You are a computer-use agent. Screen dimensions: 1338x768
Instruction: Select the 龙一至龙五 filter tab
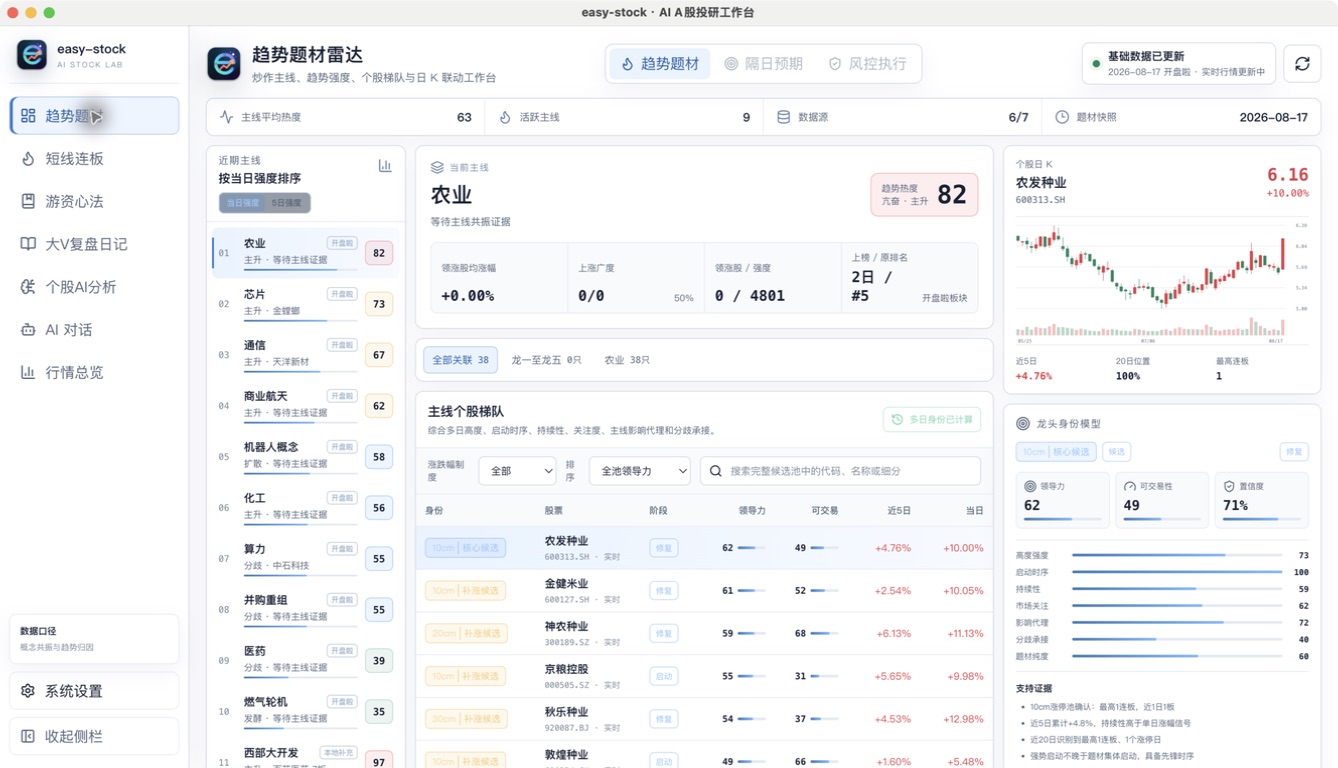click(x=546, y=360)
